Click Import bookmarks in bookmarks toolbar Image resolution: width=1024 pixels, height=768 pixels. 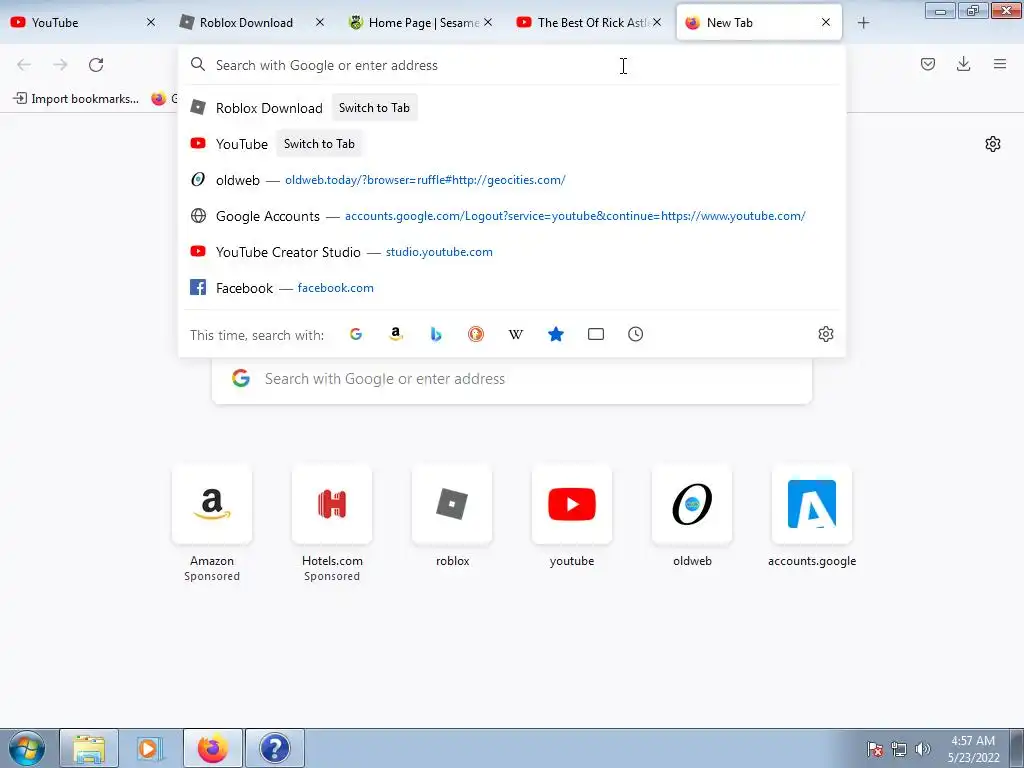tap(76, 99)
